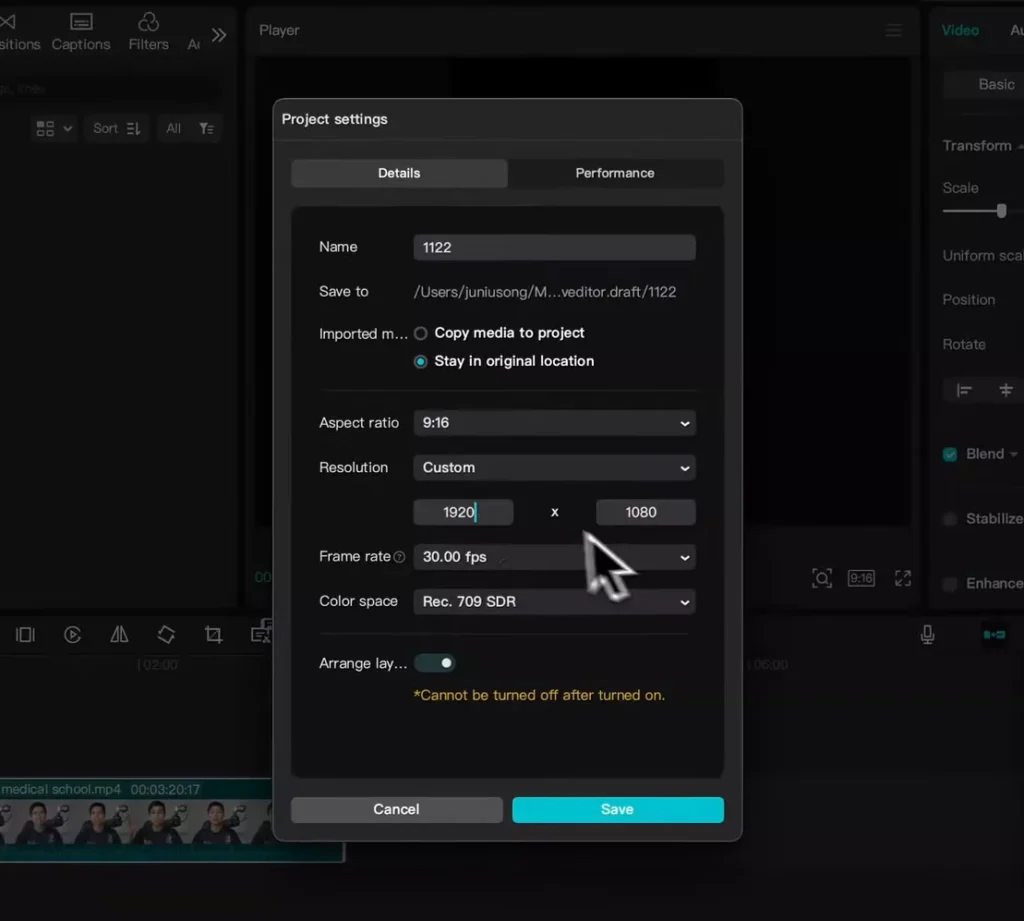1024x921 pixels.
Task: Select the mirror/flip tool in the toolbar
Action: coord(118,634)
